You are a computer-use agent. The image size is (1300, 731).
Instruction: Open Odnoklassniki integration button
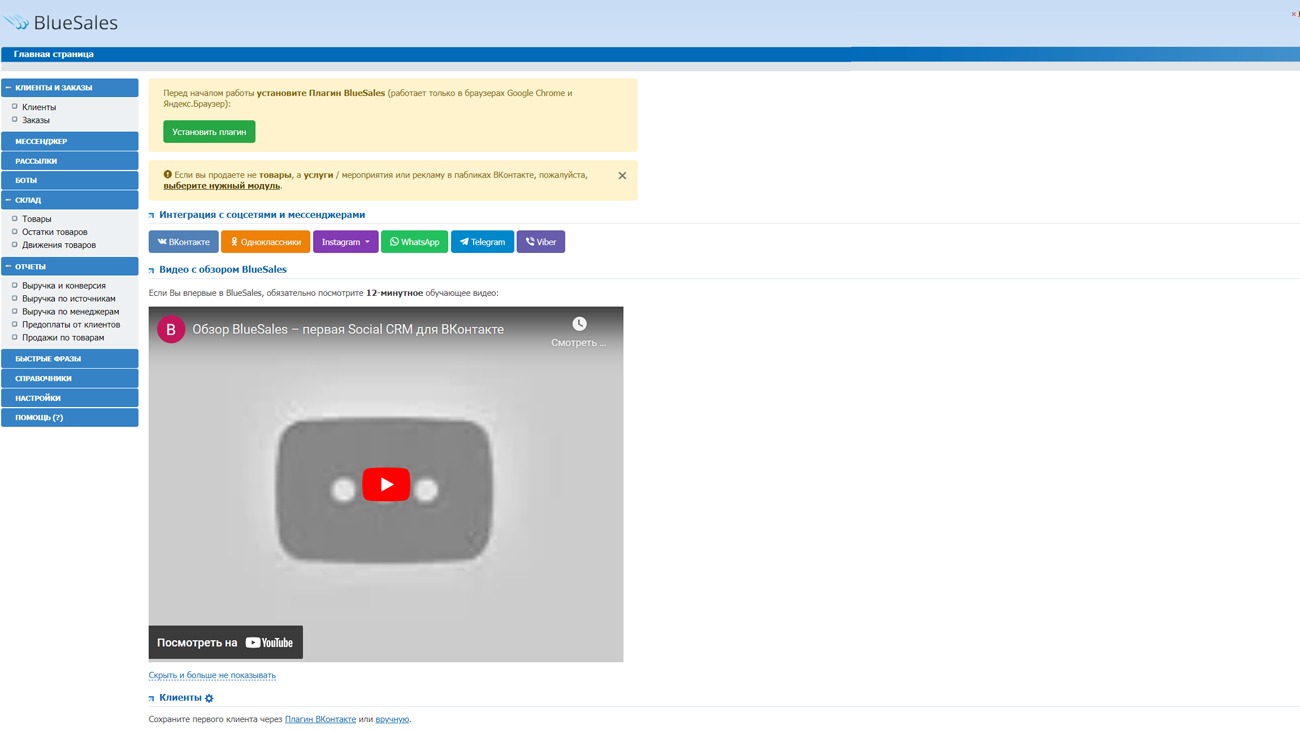tap(265, 242)
